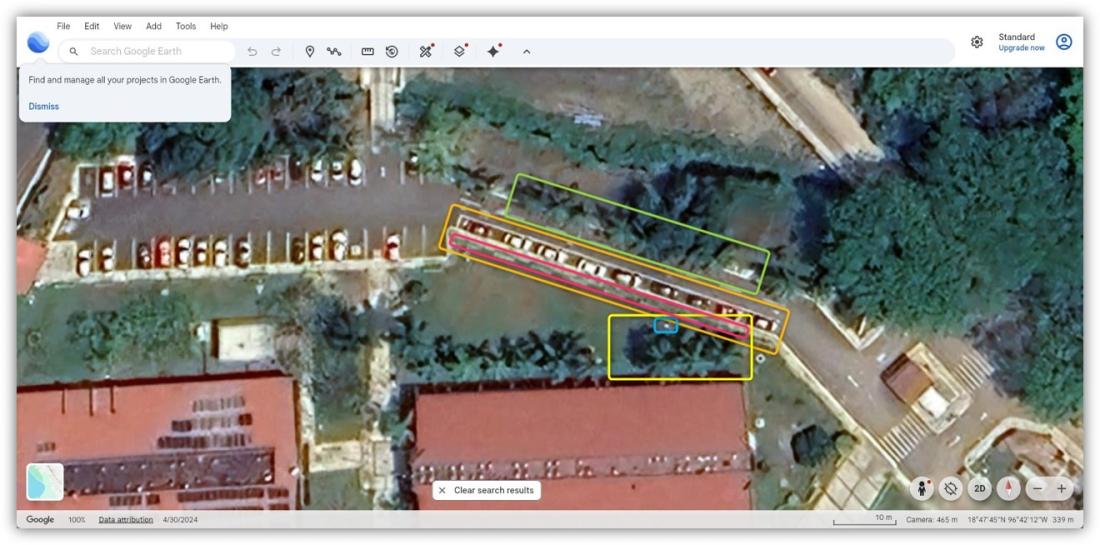
Task: Open the settings gear
Action: [x=977, y=43]
